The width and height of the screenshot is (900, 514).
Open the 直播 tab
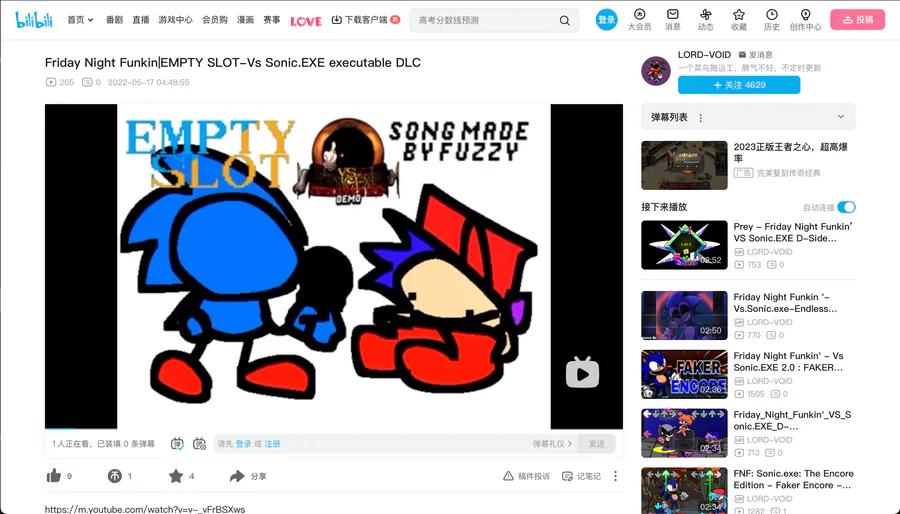tap(141, 20)
